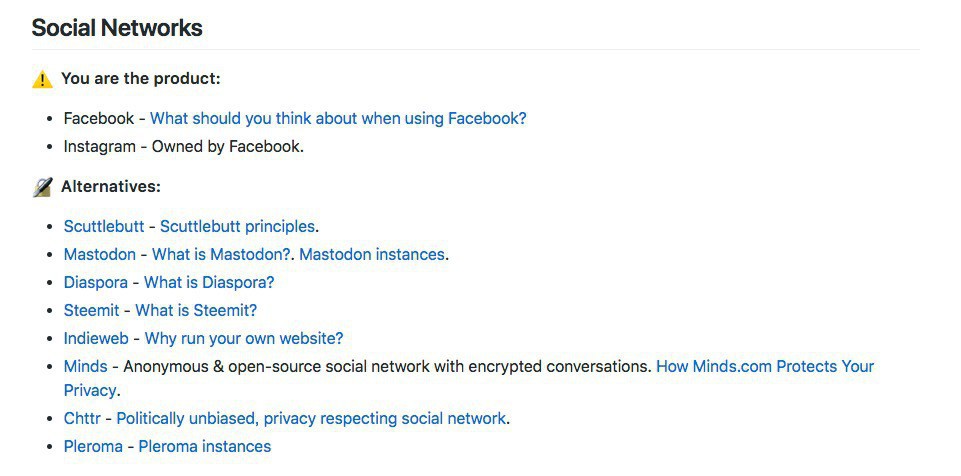Click the 'What is Mastodon?' link
Image resolution: width=961 pixels, height=476 pixels.
tap(221, 254)
